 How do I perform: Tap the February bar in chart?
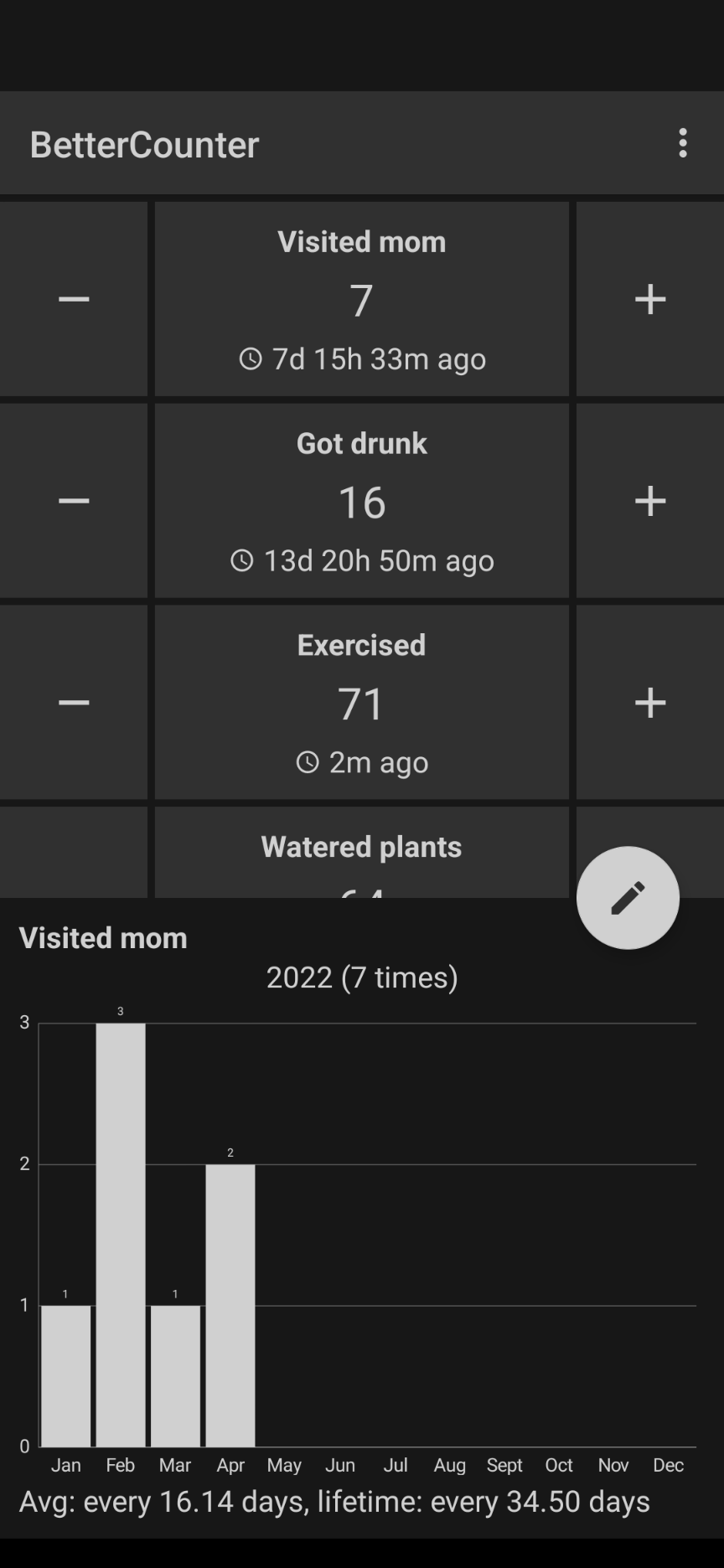[x=121, y=1234]
